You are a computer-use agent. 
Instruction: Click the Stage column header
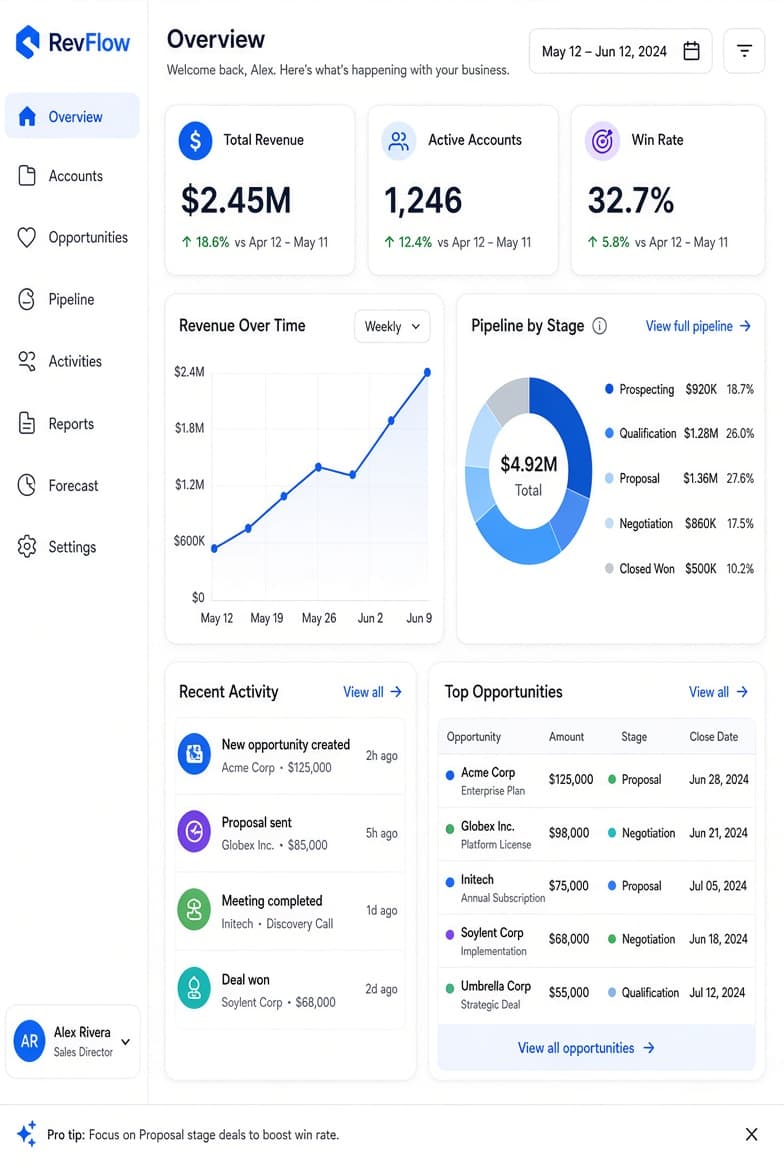click(x=634, y=736)
